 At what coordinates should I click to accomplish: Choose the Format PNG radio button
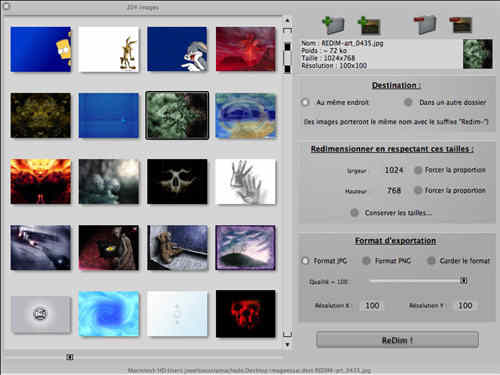[x=366, y=261]
